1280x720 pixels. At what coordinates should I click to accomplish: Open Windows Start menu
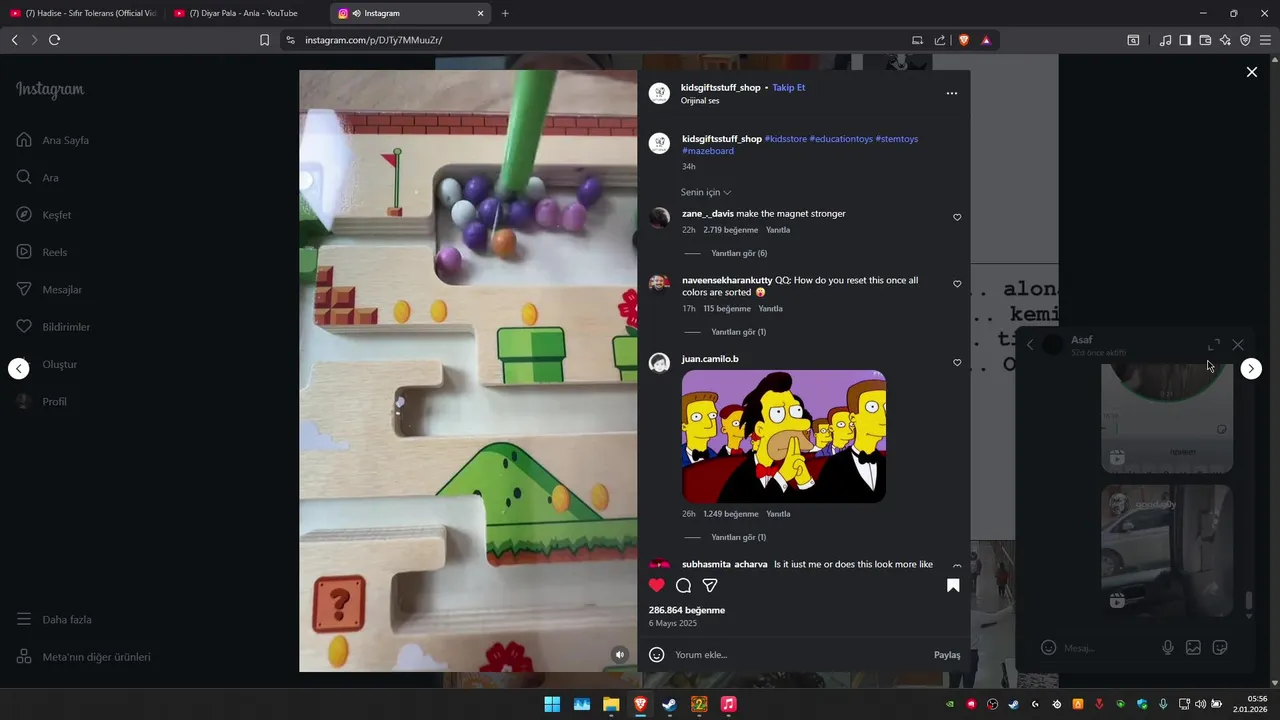[x=552, y=704]
